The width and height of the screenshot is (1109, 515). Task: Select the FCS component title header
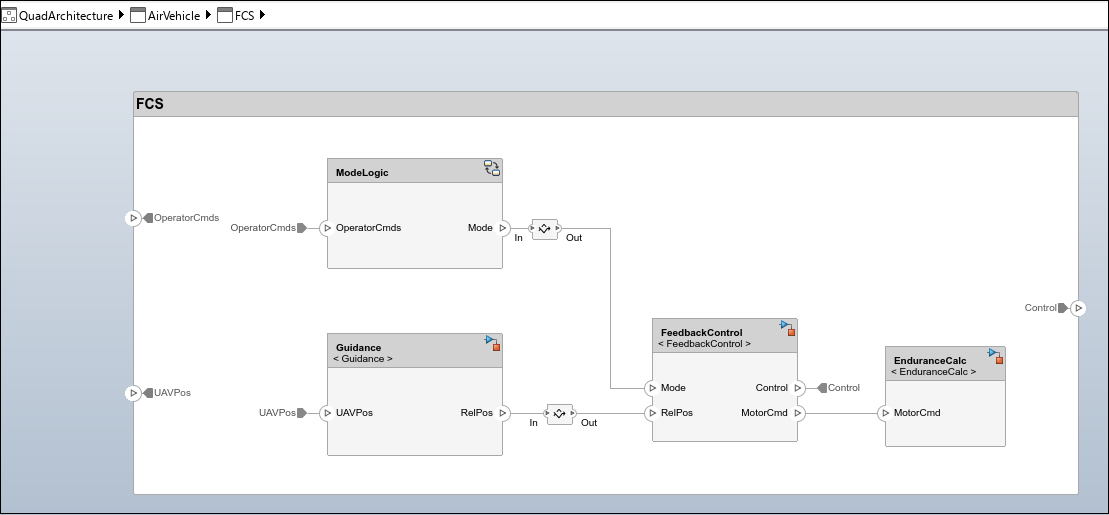point(605,104)
